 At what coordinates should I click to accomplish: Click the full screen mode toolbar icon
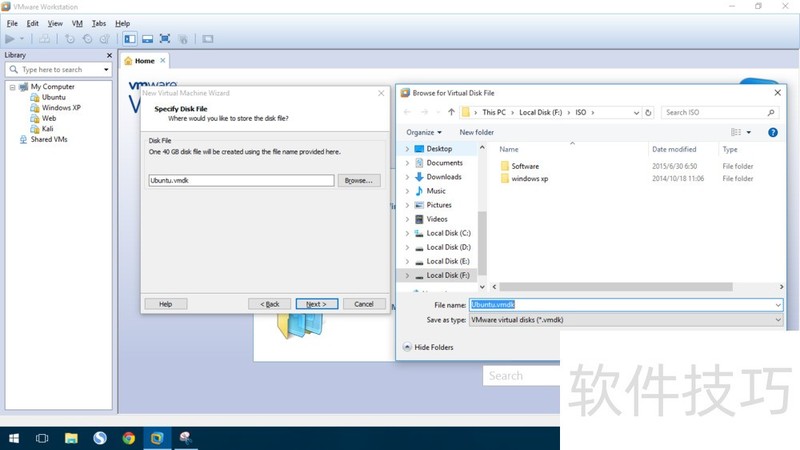point(165,39)
